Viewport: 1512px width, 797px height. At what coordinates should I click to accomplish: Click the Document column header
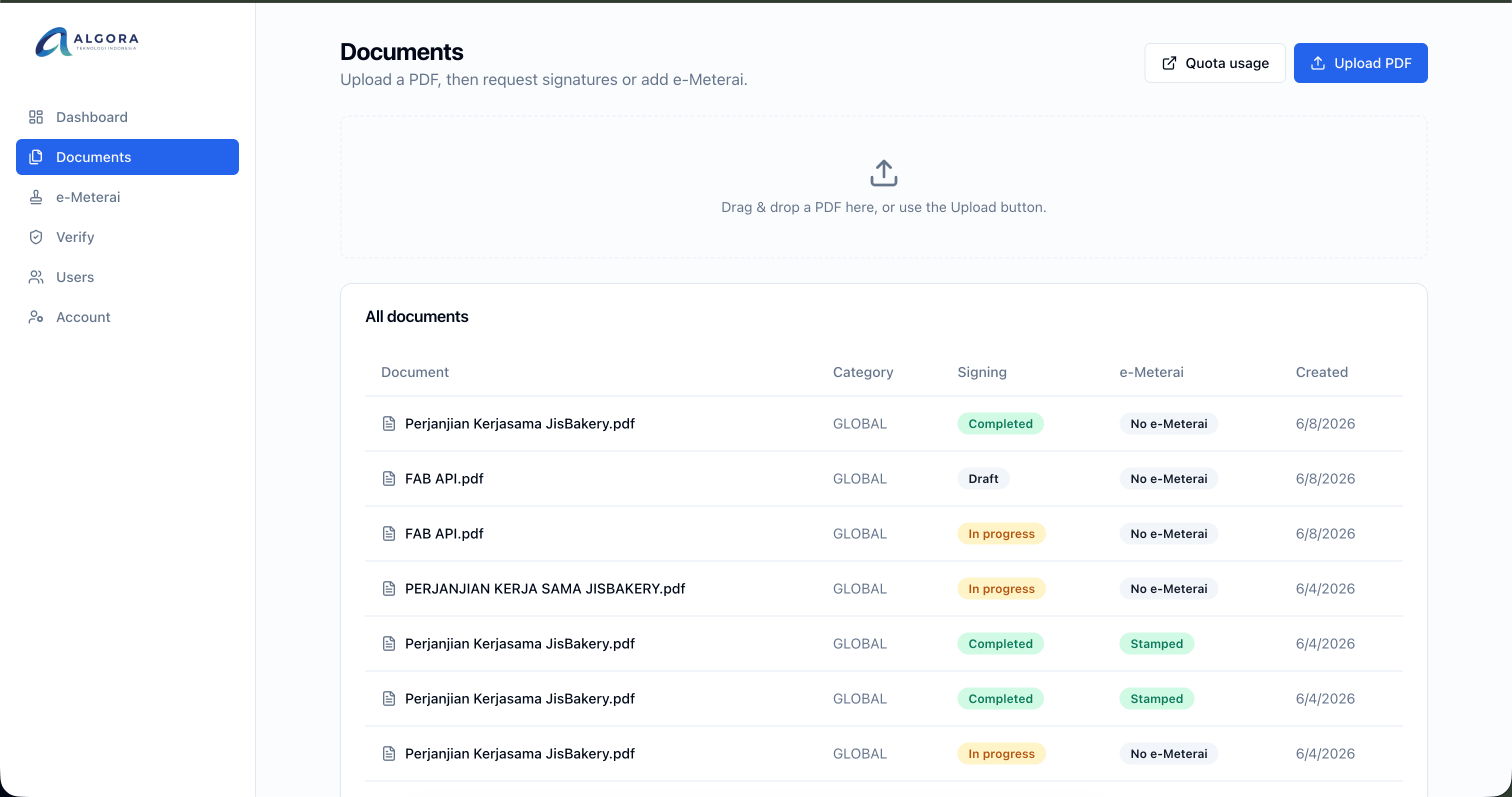click(414, 371)
